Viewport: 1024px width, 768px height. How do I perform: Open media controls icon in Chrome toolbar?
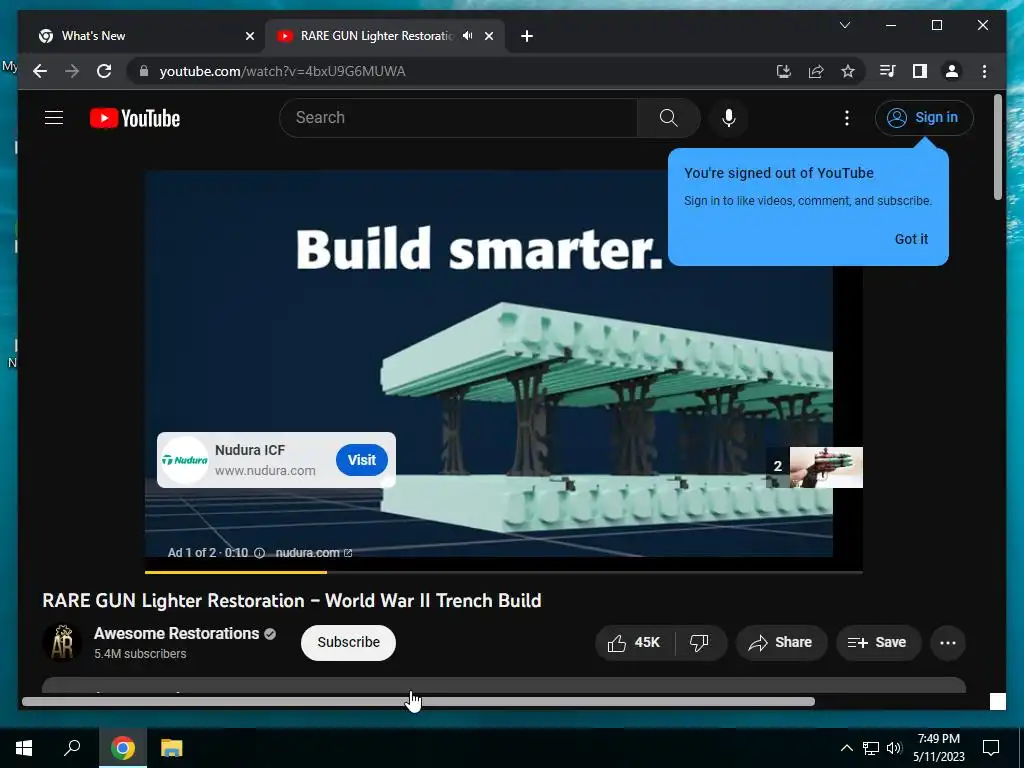coord(887,71)
